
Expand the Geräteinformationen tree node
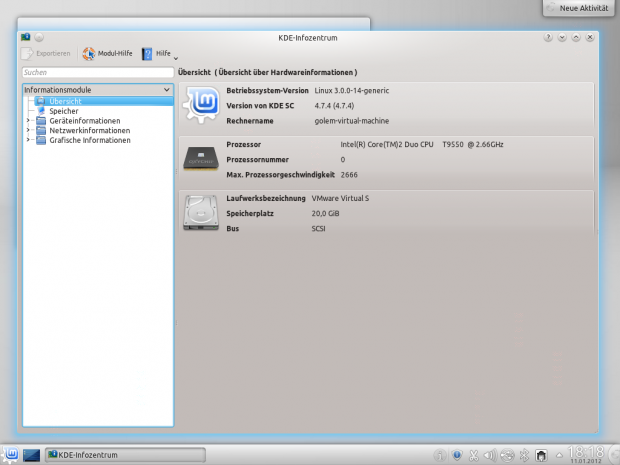click(x=28, y=120)
